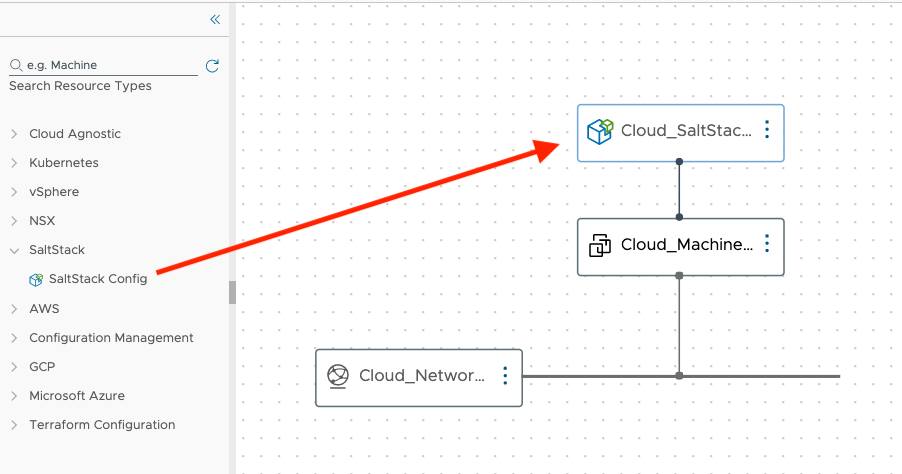Click the vSphere label
This screenshot has width=902, height=474.
pyautogui.click(x=54, y=192)
